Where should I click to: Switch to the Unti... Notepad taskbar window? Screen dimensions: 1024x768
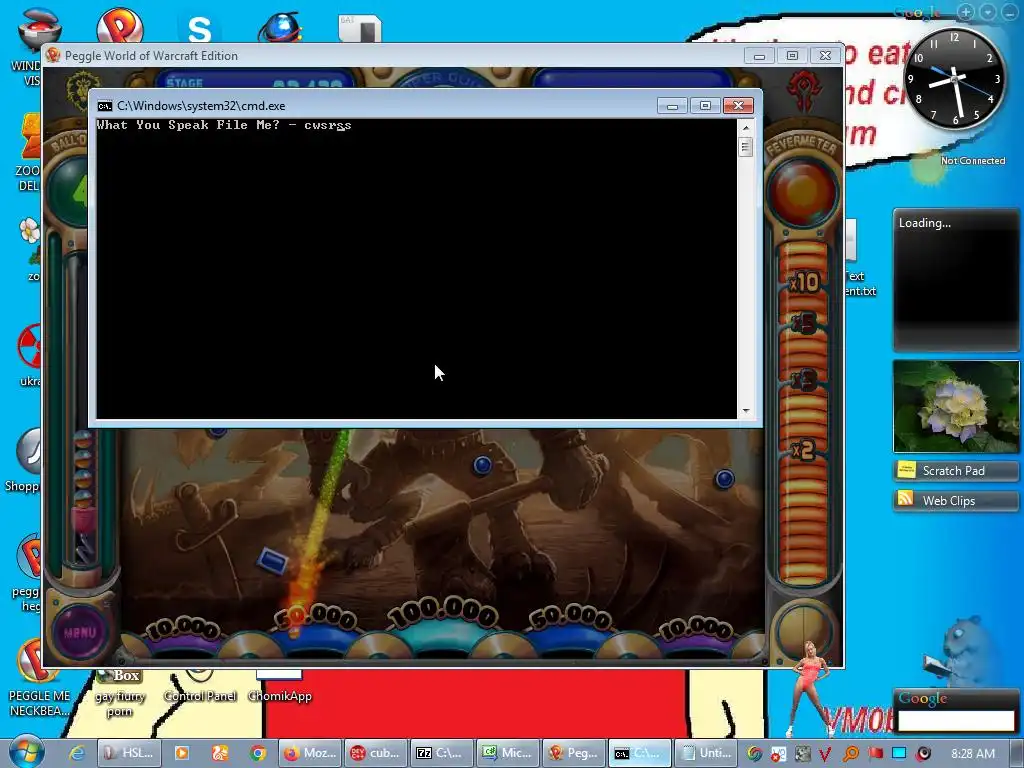706,753
